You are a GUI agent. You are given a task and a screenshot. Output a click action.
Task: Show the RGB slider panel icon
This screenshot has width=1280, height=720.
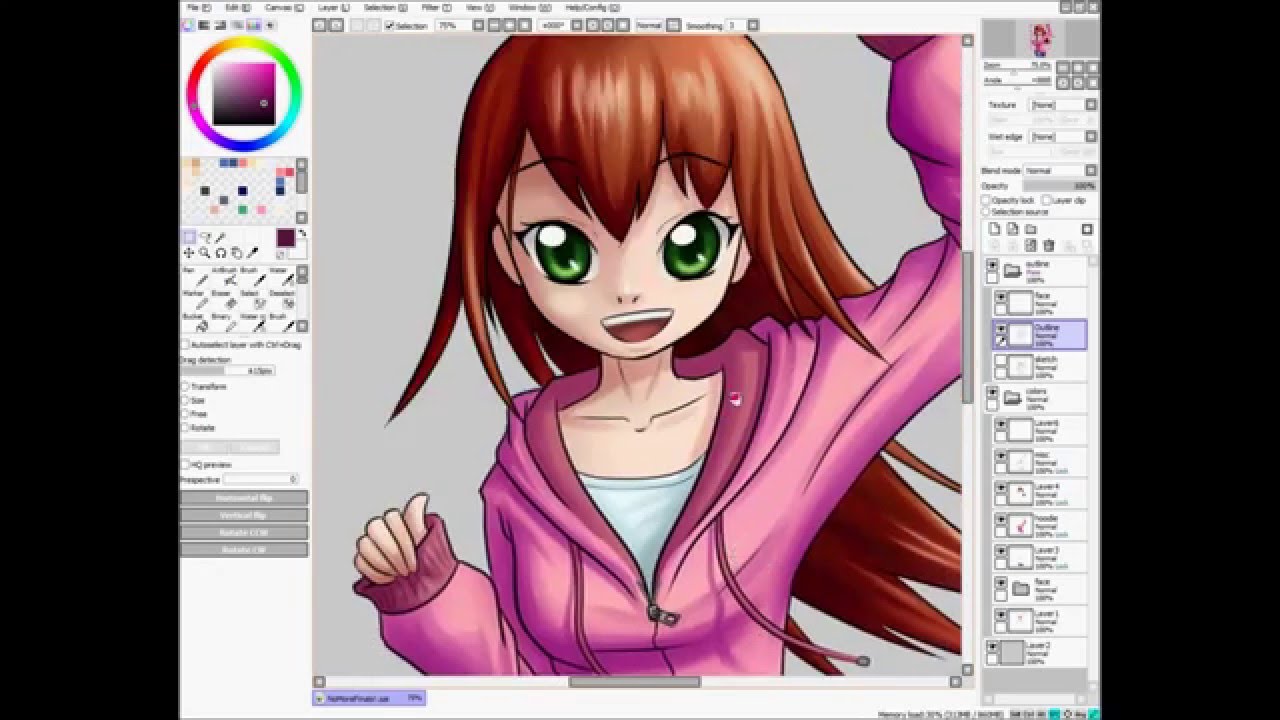204,25
